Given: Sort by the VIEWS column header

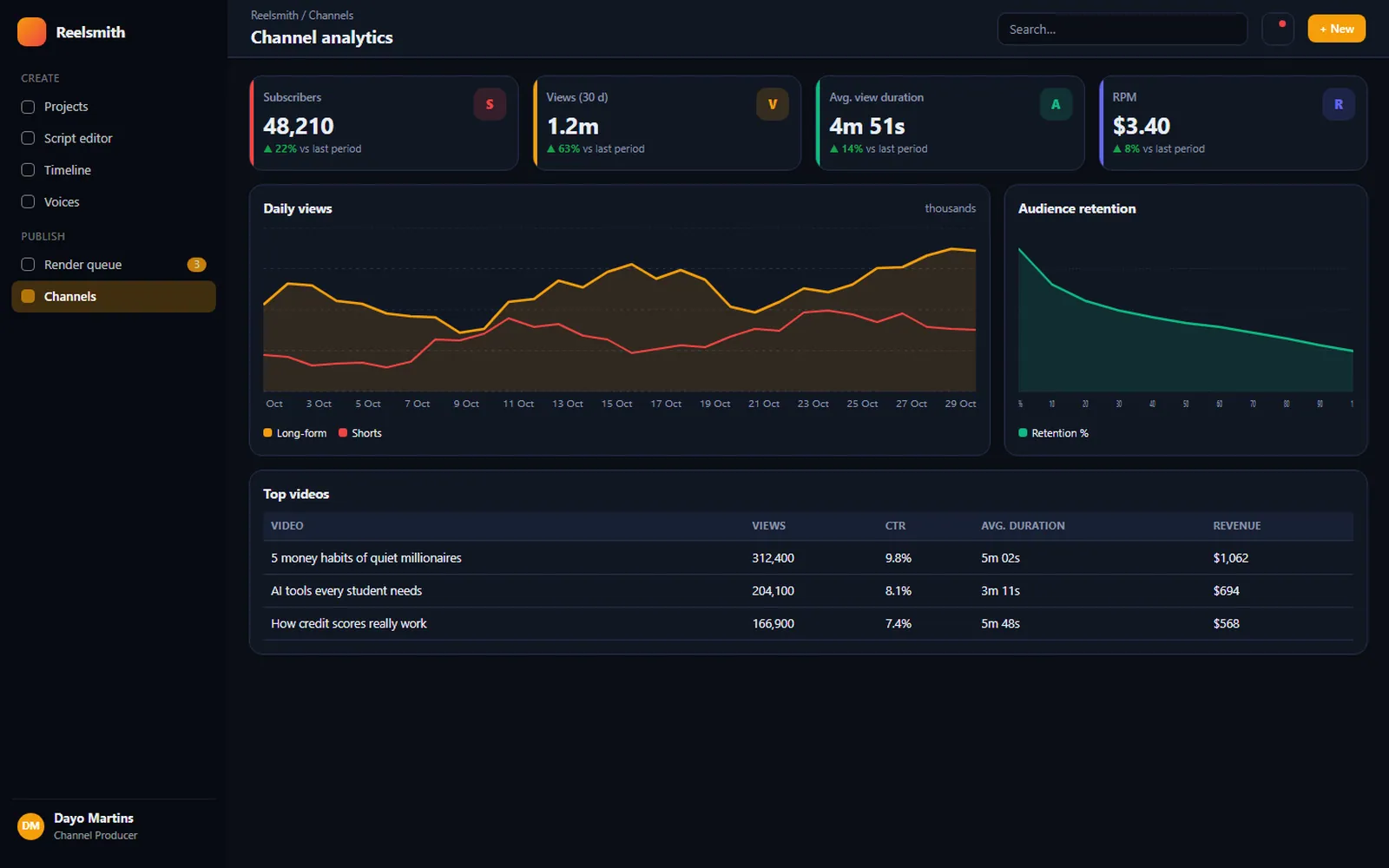Looking at the screenshot, I should pyautogui.click(x=769, y=526).
